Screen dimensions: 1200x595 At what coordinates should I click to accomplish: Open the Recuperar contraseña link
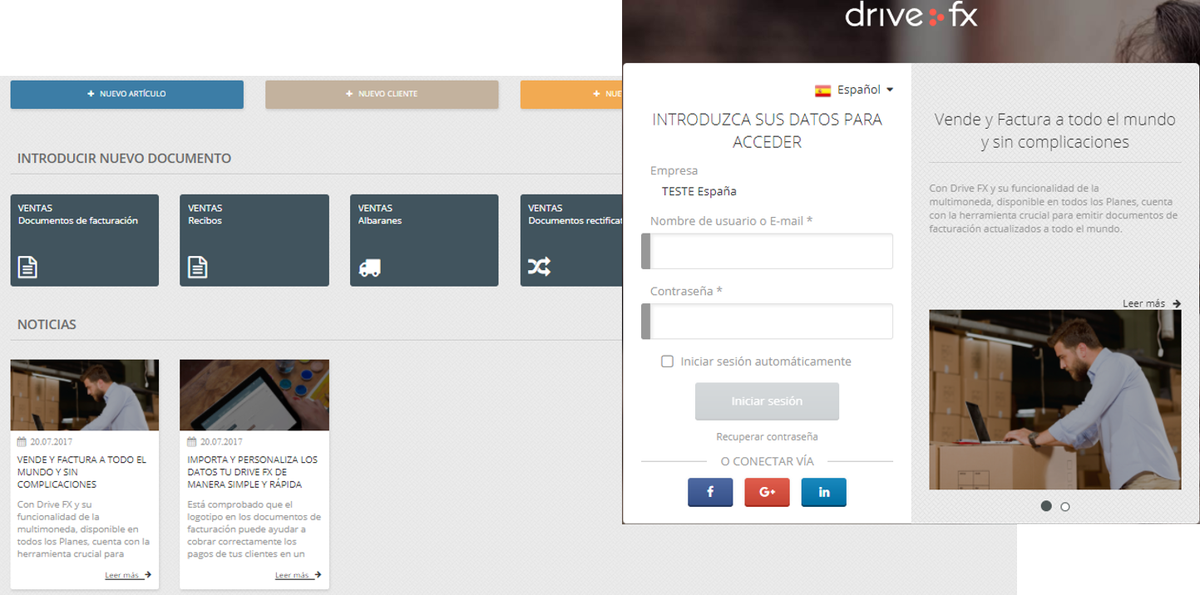click(x=767, y=436)
